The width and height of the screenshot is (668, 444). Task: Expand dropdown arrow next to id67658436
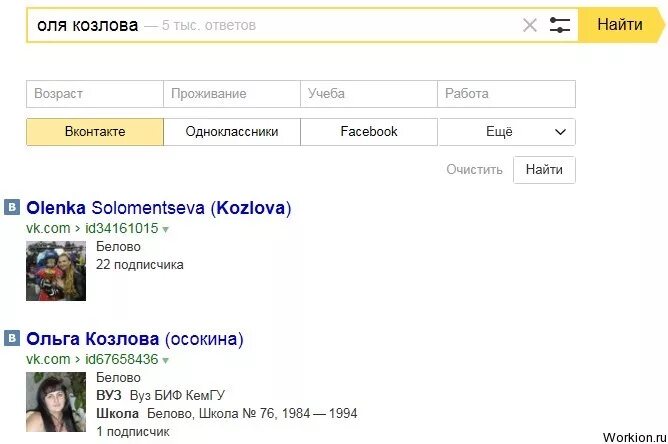(166, 360)
